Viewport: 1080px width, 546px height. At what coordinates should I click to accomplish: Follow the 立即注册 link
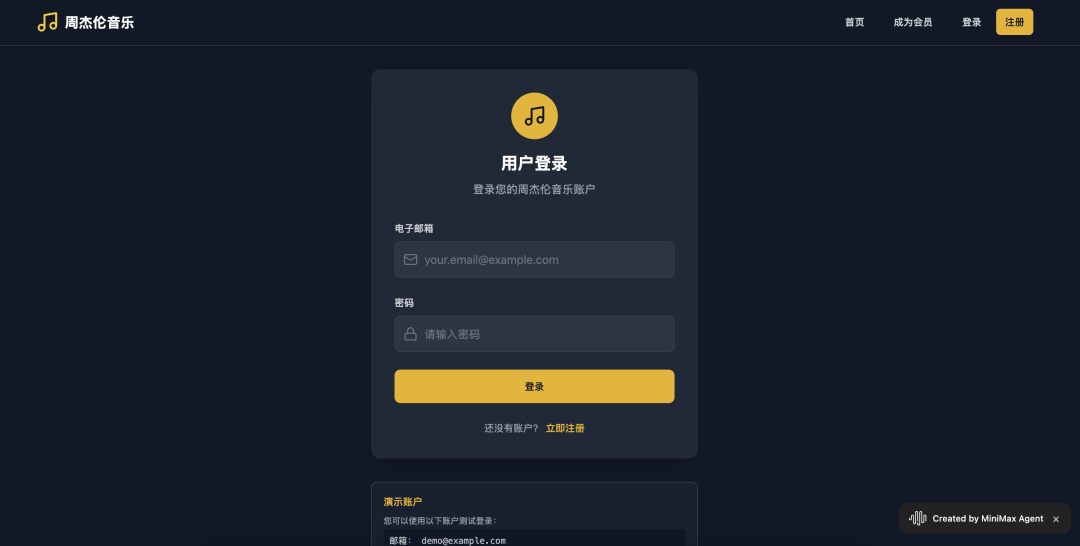pos(565,428)
